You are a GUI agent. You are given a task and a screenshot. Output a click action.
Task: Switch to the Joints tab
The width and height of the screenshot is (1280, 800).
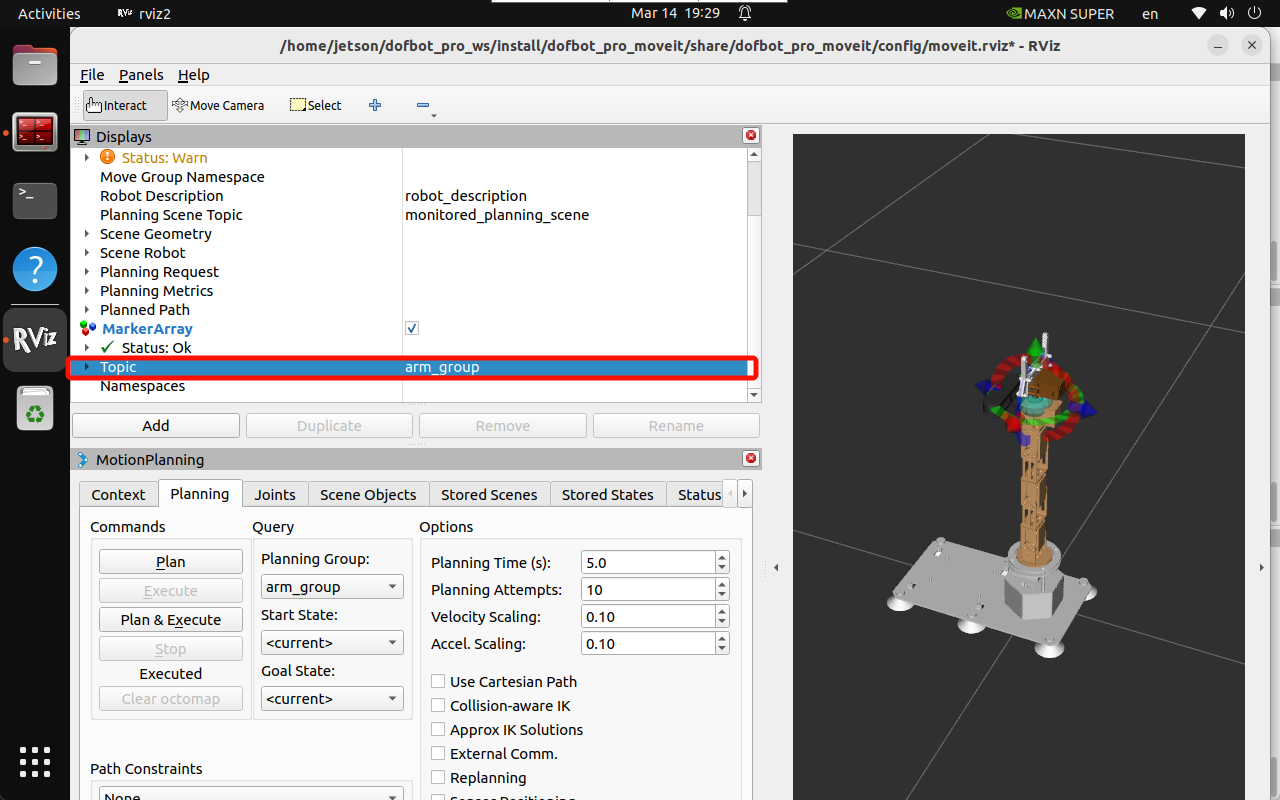275,494
